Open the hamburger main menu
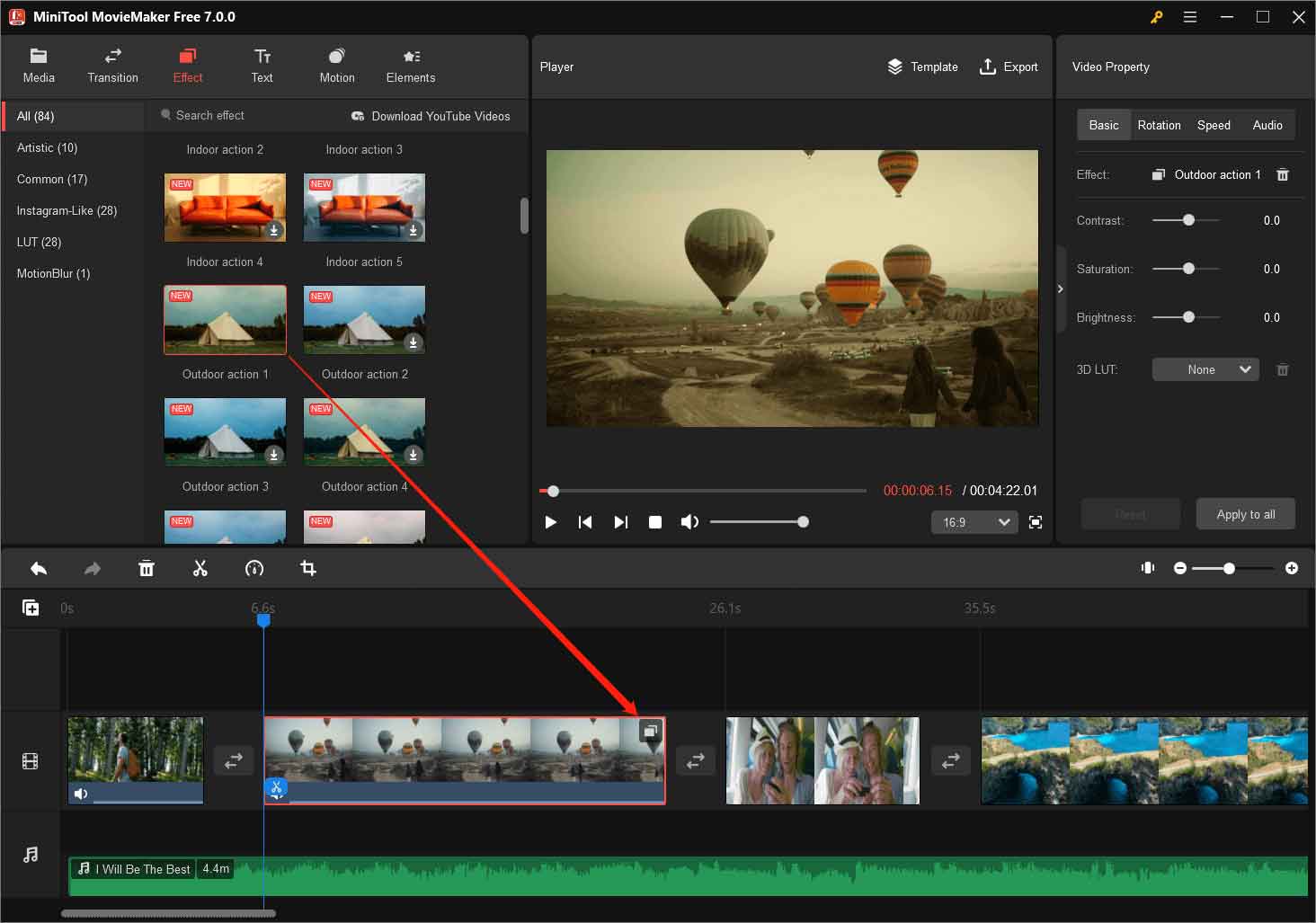Screen dimensions: 1316x923 point(1190,16)
